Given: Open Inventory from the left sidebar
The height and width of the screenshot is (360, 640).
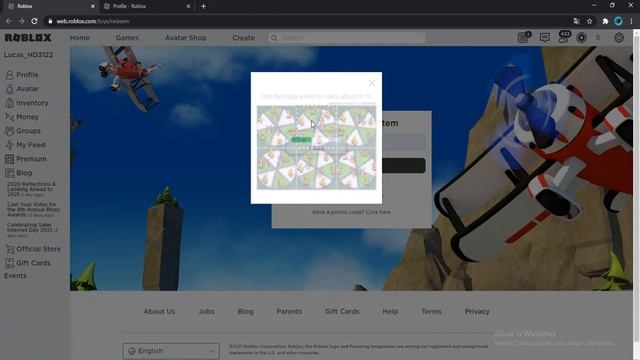Looking at the screenshot, I should click(27, 103).
